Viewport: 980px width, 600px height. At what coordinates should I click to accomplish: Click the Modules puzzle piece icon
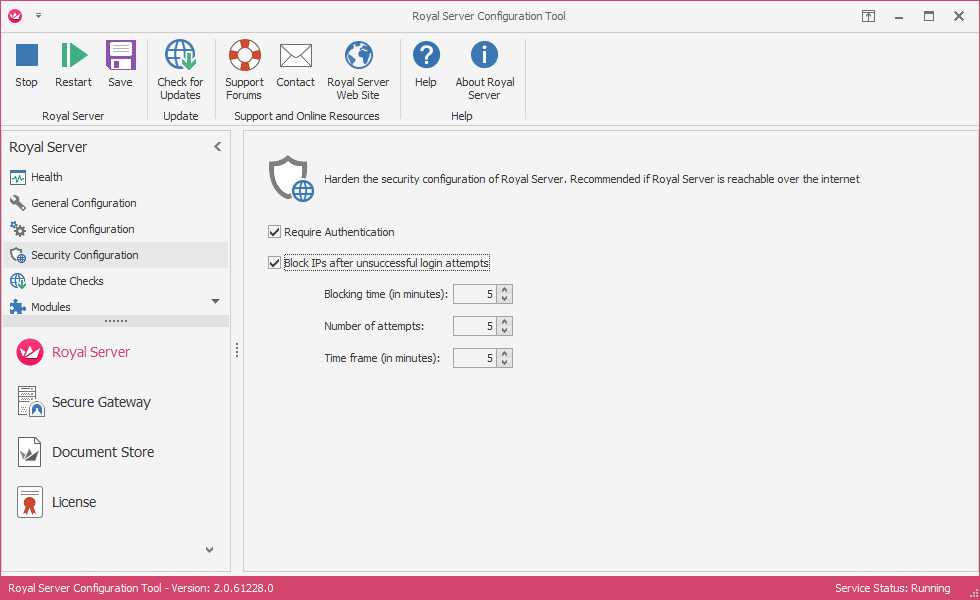(x=18, y=307)
